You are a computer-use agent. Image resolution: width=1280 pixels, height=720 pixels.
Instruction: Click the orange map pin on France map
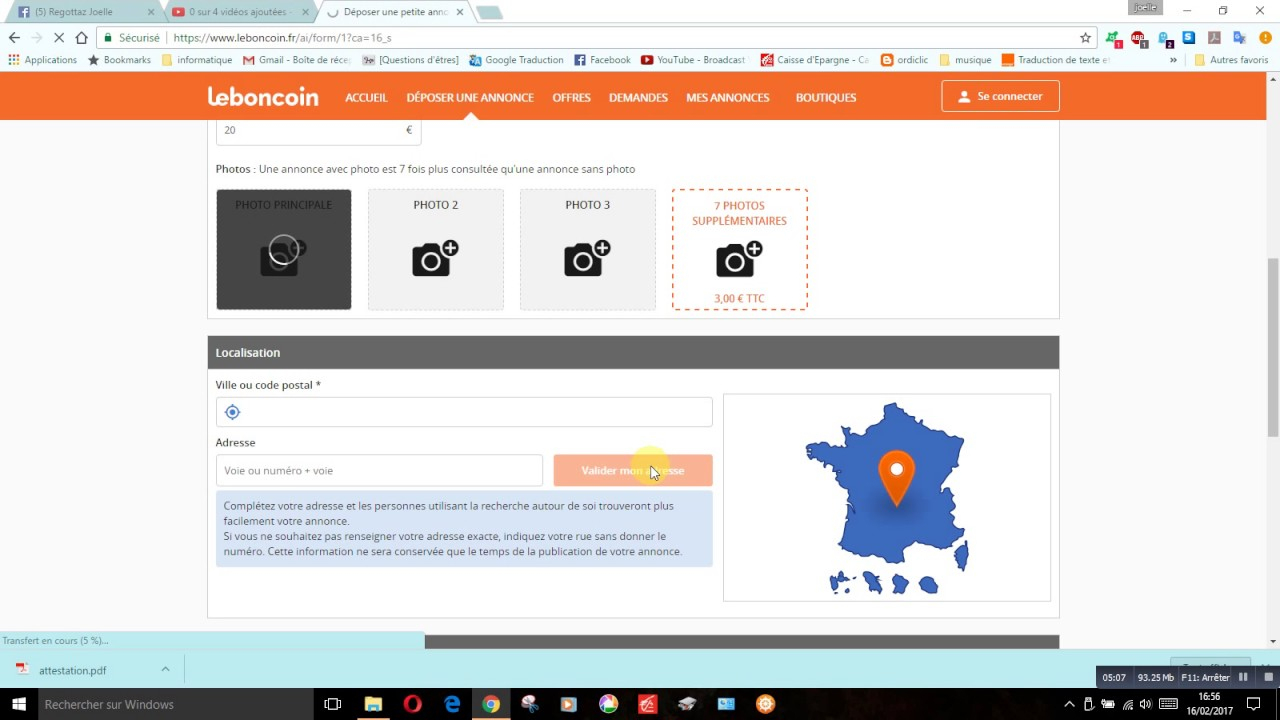click(896, 476)
